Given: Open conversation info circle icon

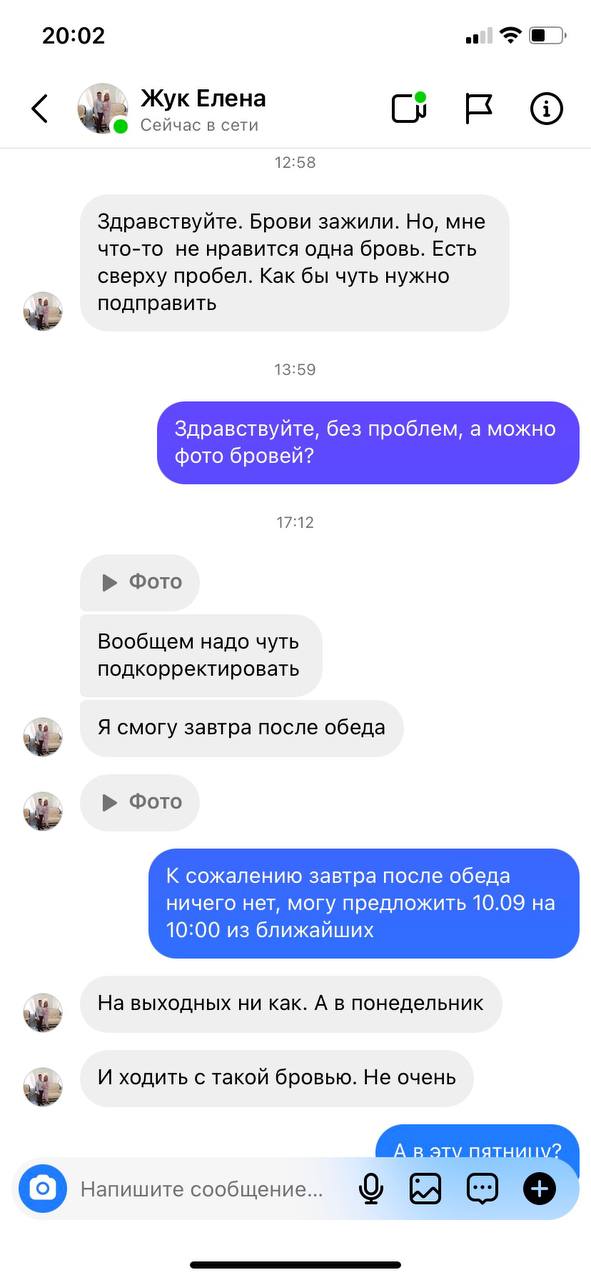Looking at the screenshot, I should pos(546,108).
